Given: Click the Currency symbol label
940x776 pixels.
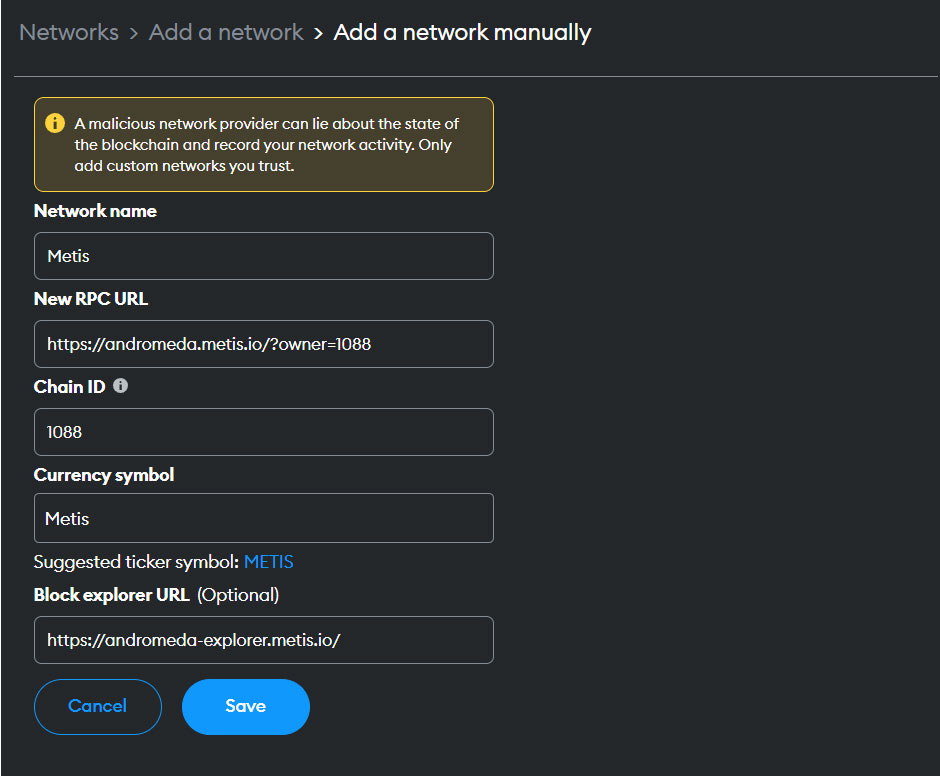Looking at the screenshot, I should [x=103, y=475].
